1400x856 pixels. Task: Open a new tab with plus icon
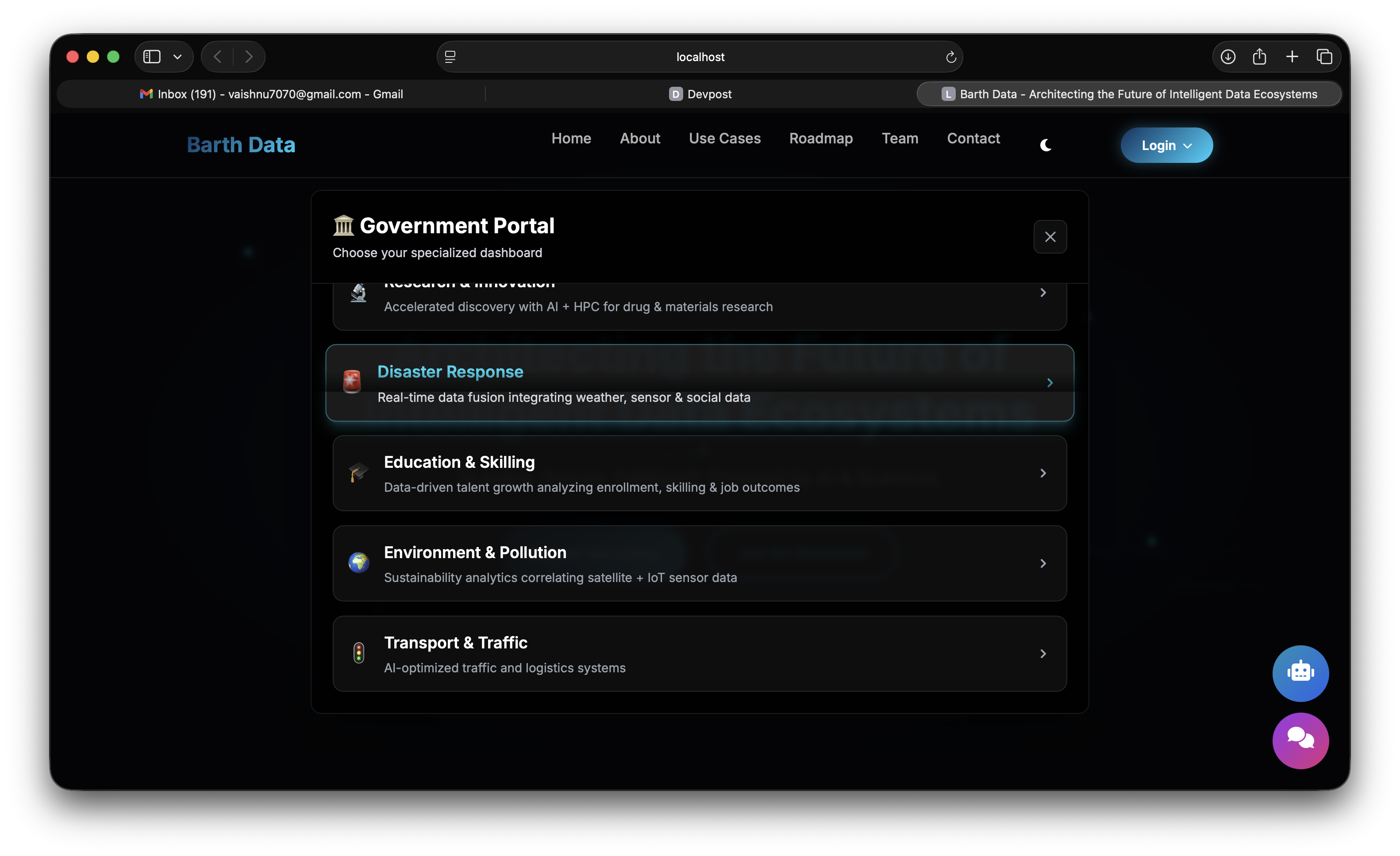pyautogui.click(x=1292, y=57)
